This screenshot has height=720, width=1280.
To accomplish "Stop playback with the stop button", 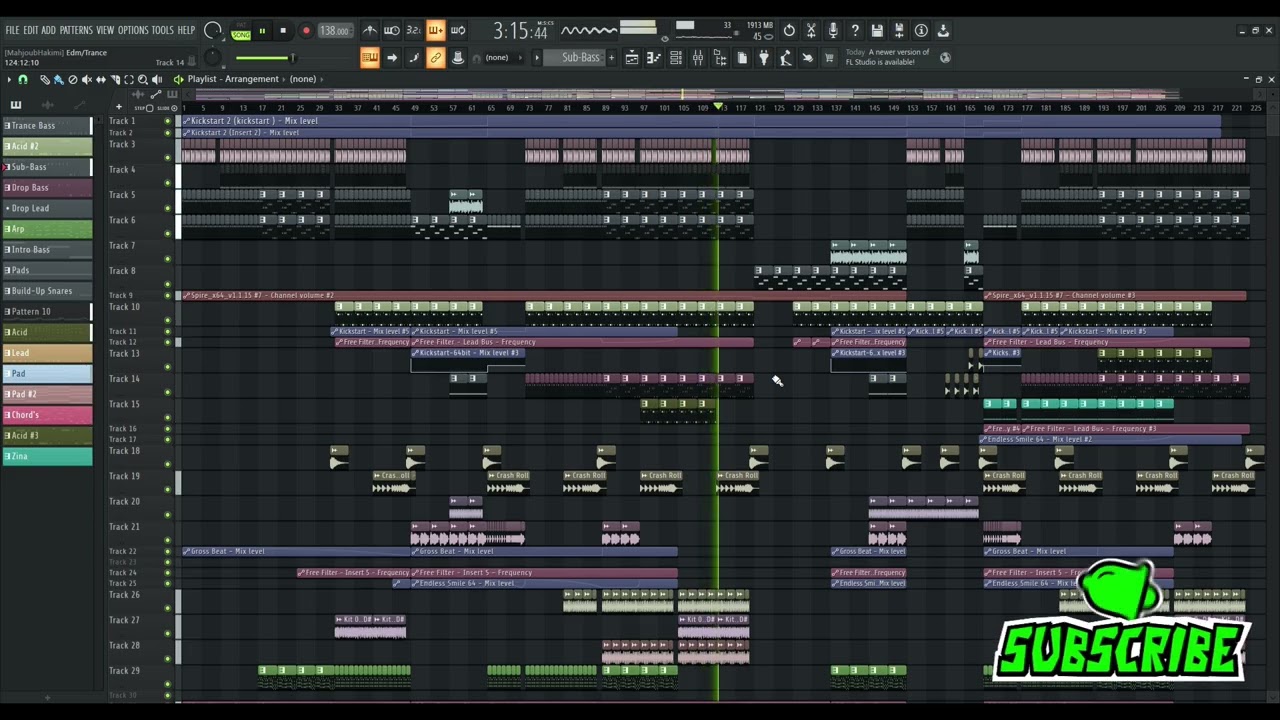I will tap(283, 31).
